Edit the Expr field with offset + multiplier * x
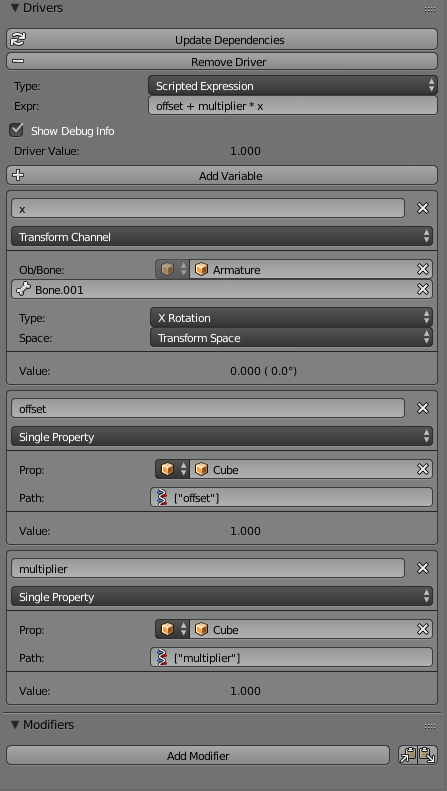 [293, 106]
